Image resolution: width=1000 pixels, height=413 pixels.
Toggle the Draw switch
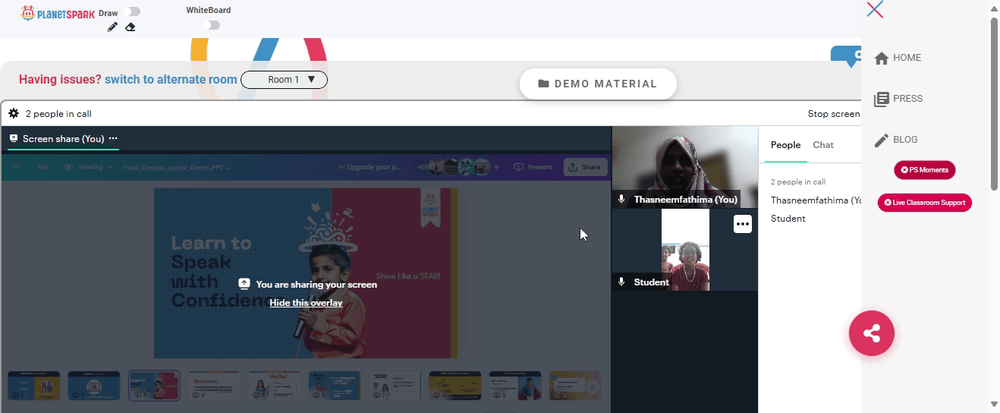pos(133,11)
